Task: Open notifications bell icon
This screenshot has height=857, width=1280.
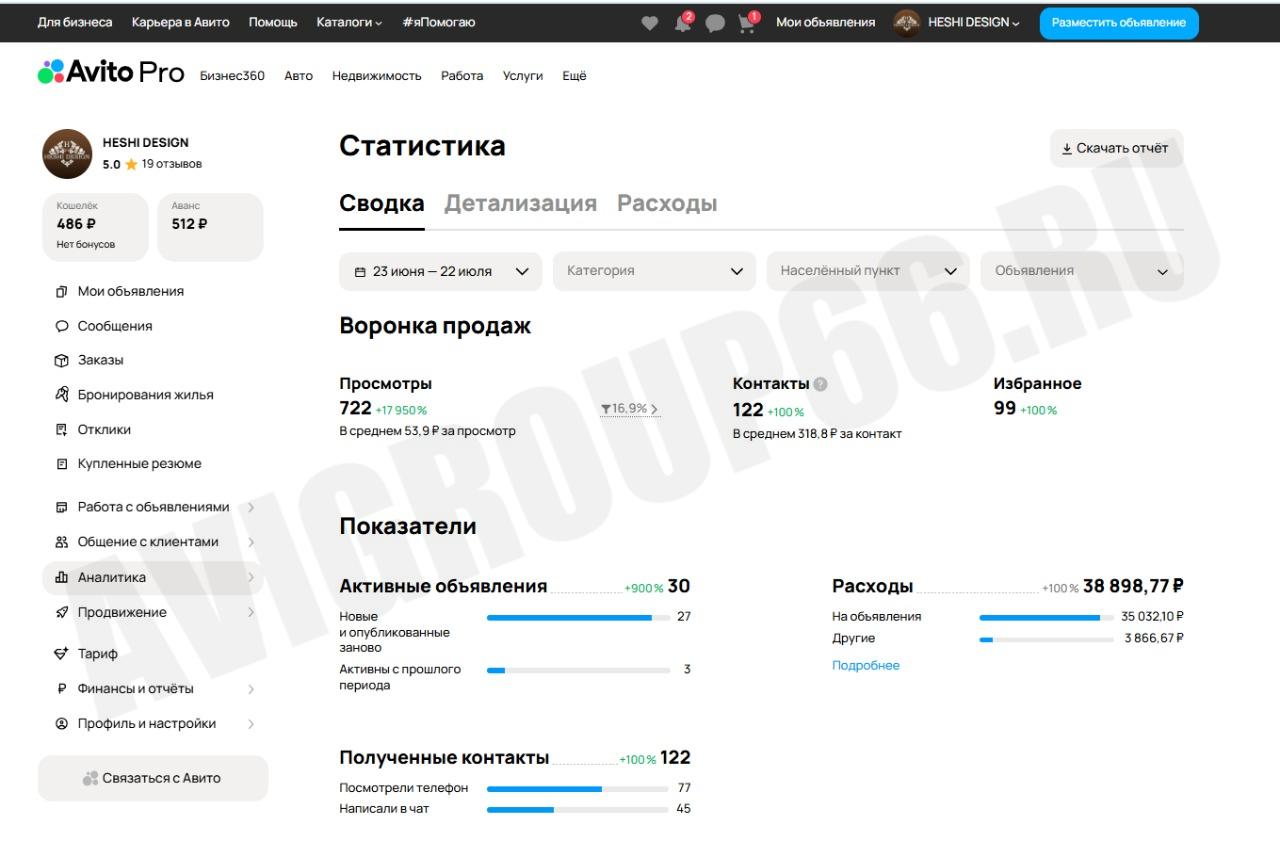Action: click(x=683, y=23)
